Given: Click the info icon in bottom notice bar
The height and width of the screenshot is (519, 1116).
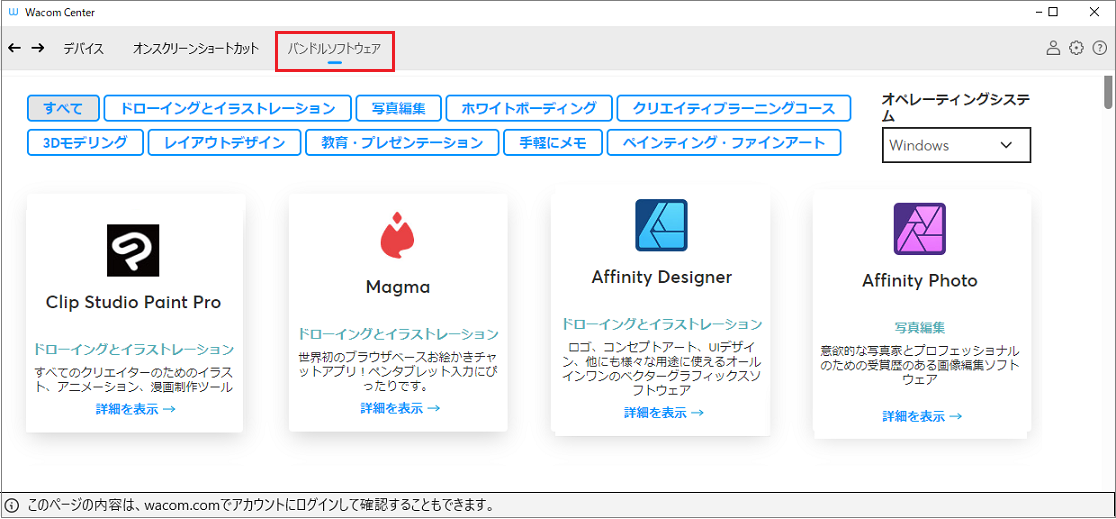Looking at the screenshot, I should pos(12,506).
